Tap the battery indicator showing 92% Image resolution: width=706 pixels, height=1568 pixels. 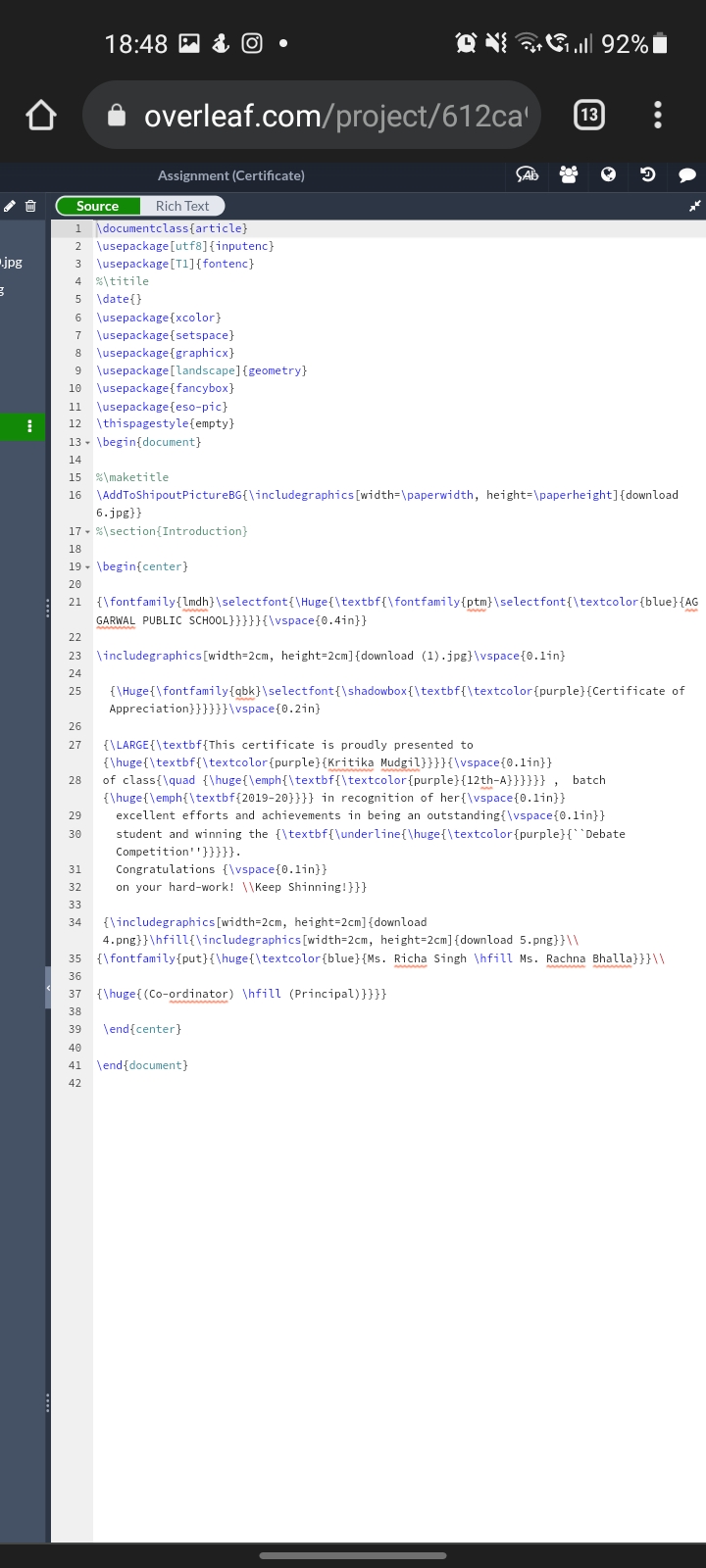click(634, 43)
